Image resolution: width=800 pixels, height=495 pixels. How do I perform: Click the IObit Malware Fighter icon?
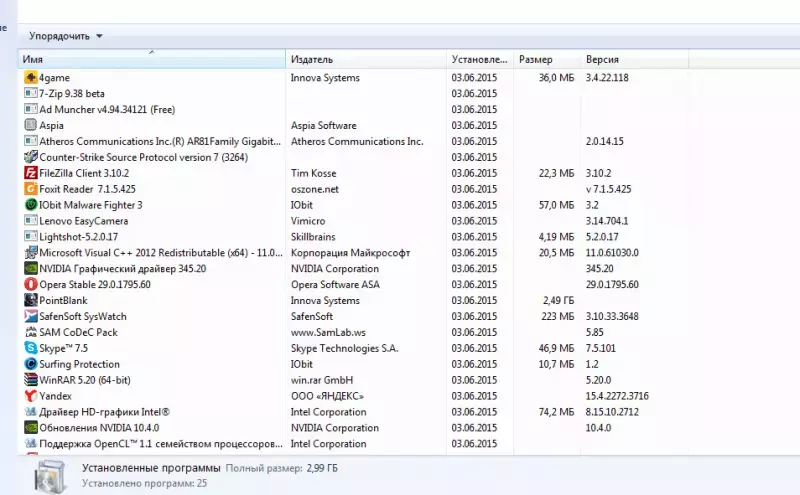pyautogui.click(x=31, y=205)
